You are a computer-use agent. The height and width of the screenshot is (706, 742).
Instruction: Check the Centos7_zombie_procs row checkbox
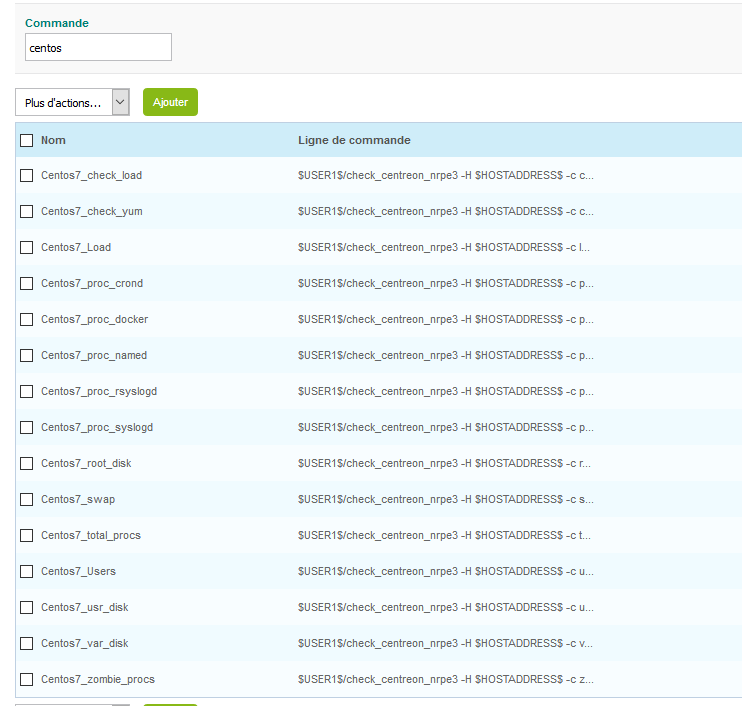(26, 679)
